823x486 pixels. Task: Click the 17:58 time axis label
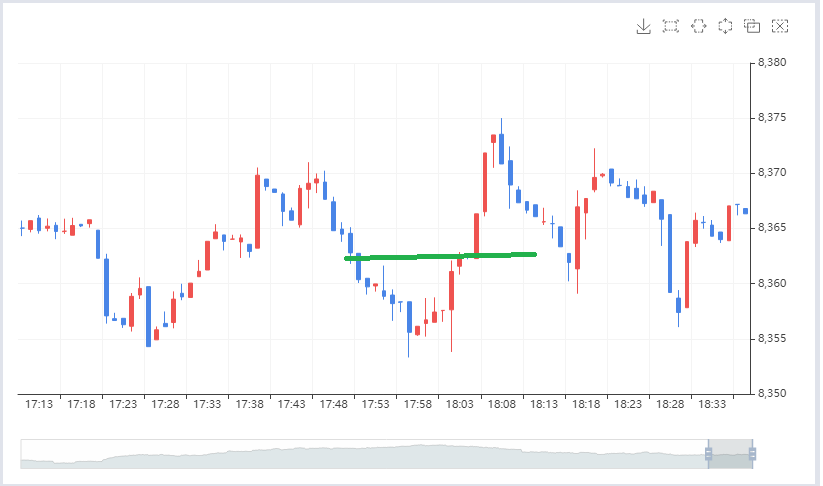418,404
